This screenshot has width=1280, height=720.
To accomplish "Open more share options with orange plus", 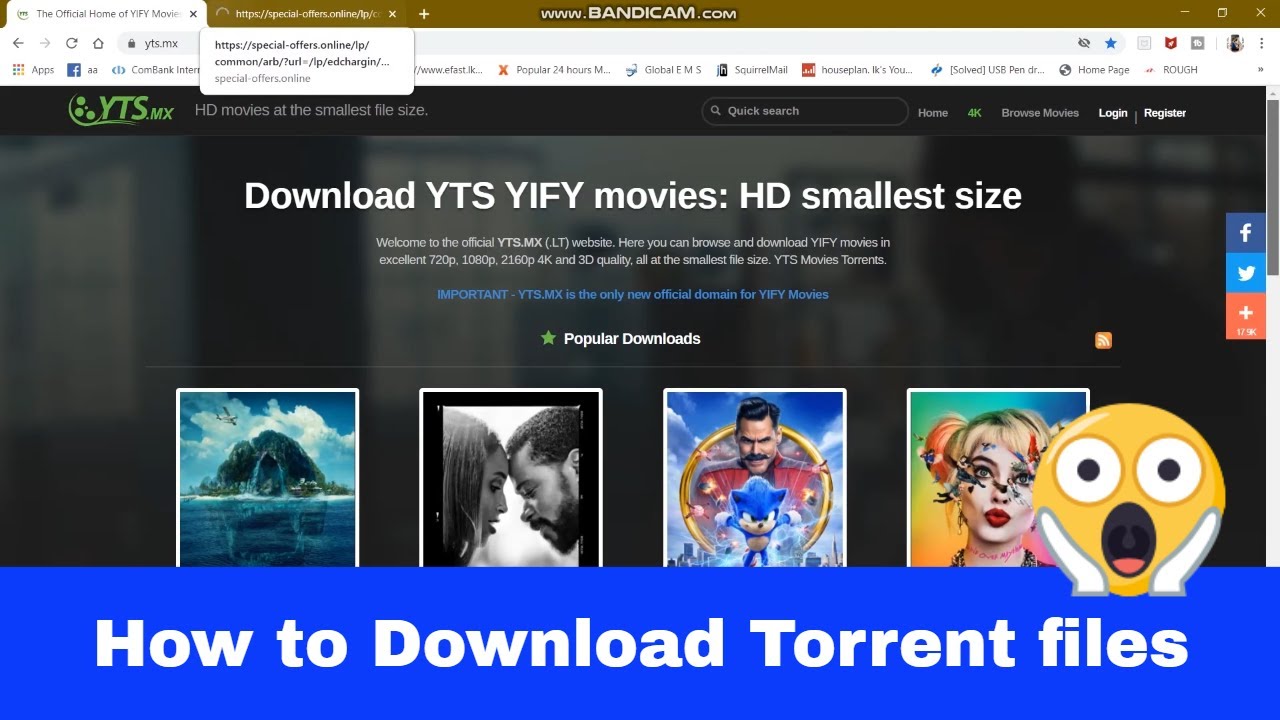I will [1246, 315].
